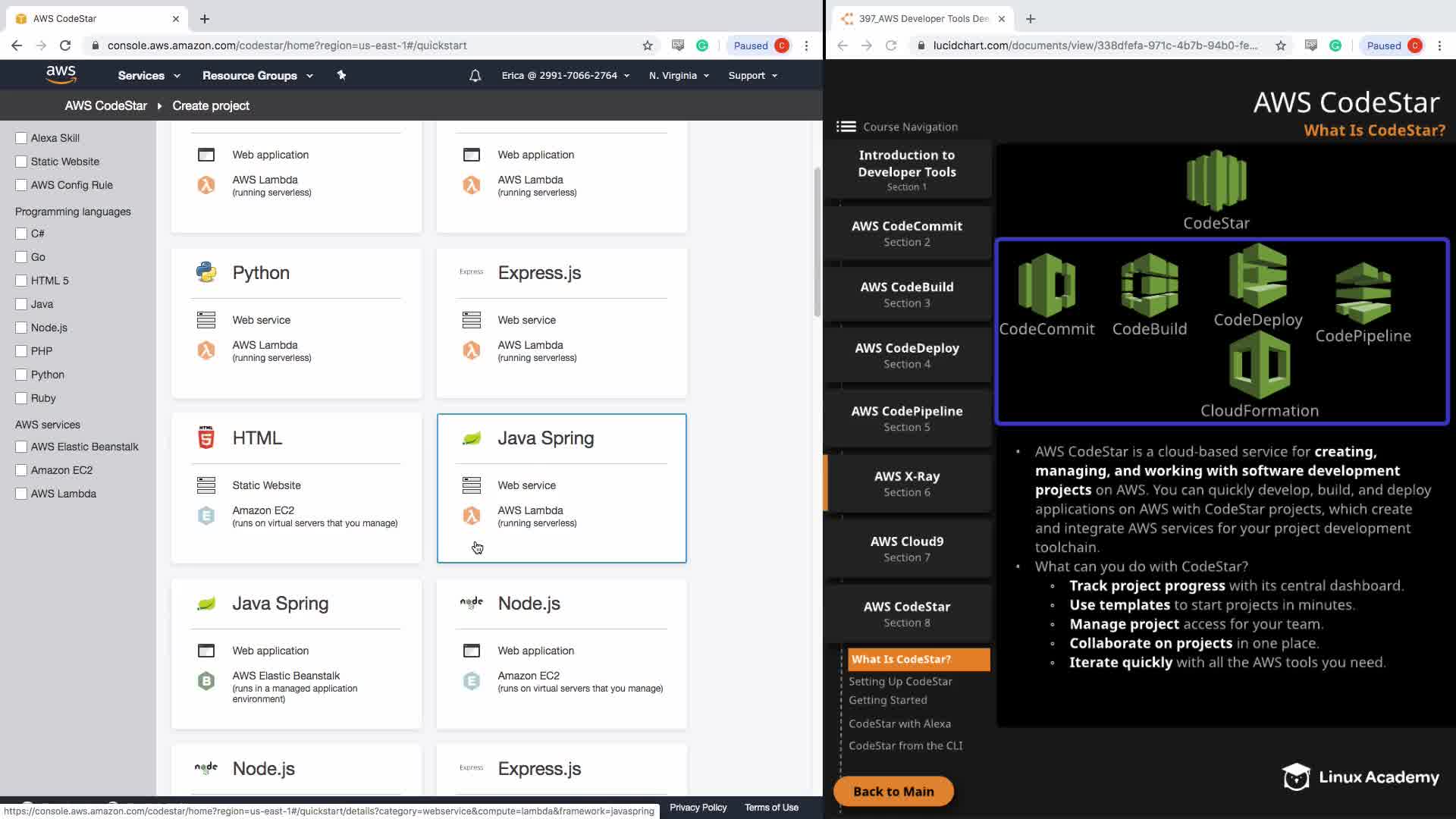Open AWS CodePipeline Section 5

906,418
